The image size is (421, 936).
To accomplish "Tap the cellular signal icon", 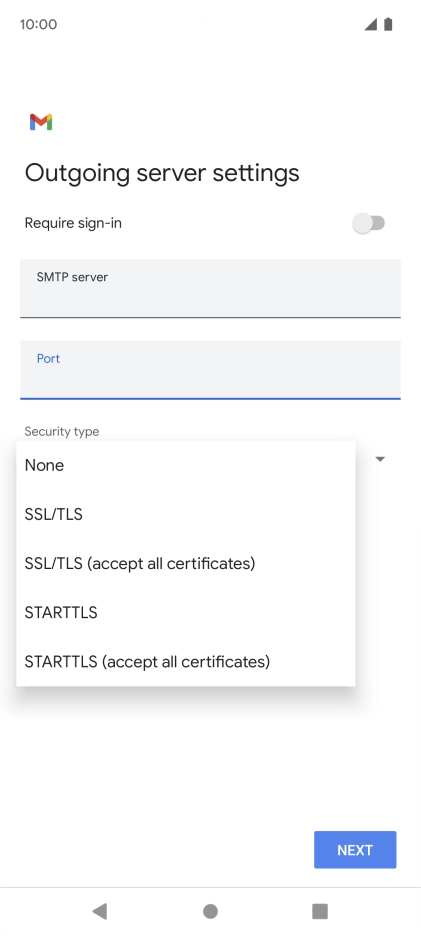I will 371,24.
